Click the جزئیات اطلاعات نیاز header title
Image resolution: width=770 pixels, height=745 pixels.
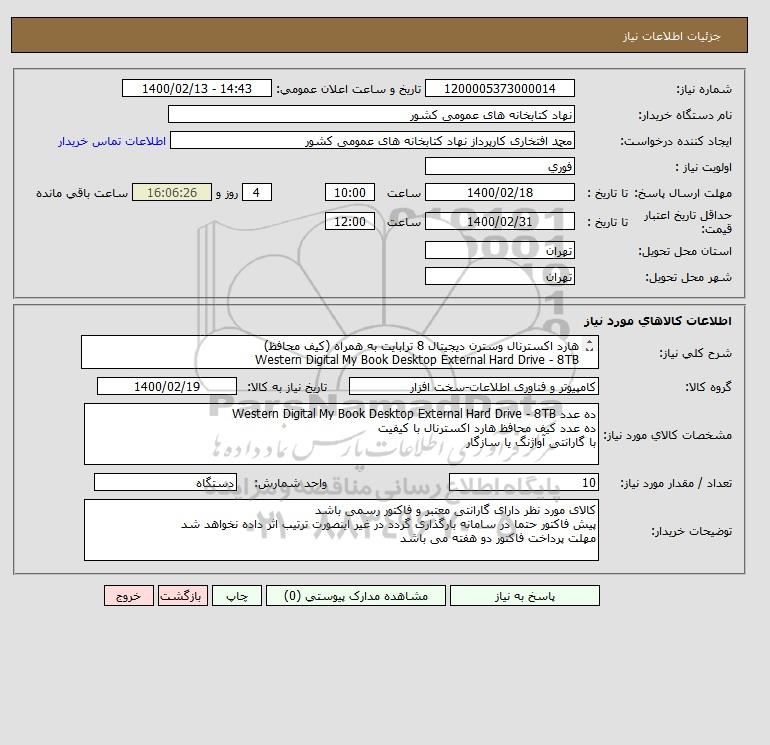671,36
